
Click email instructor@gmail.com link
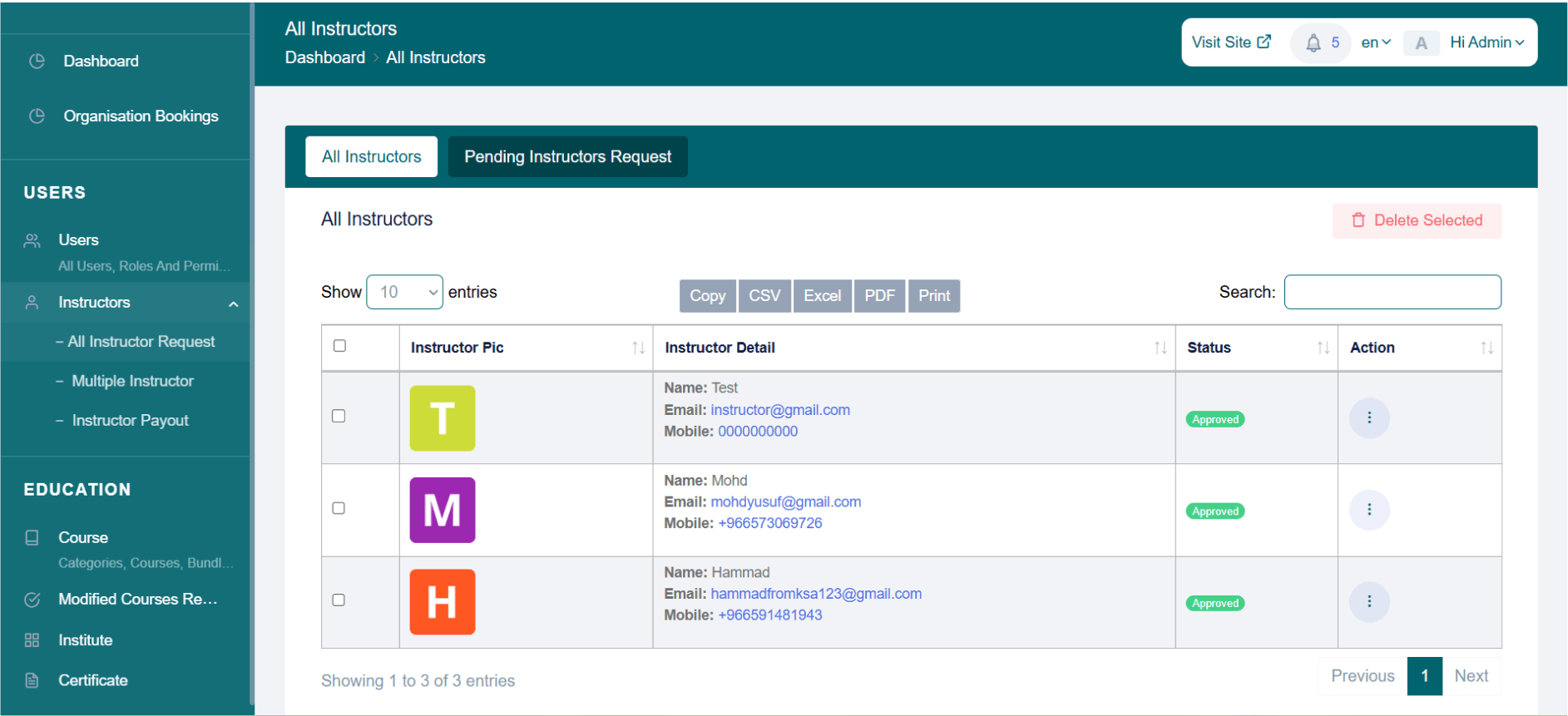coord(780,410)
